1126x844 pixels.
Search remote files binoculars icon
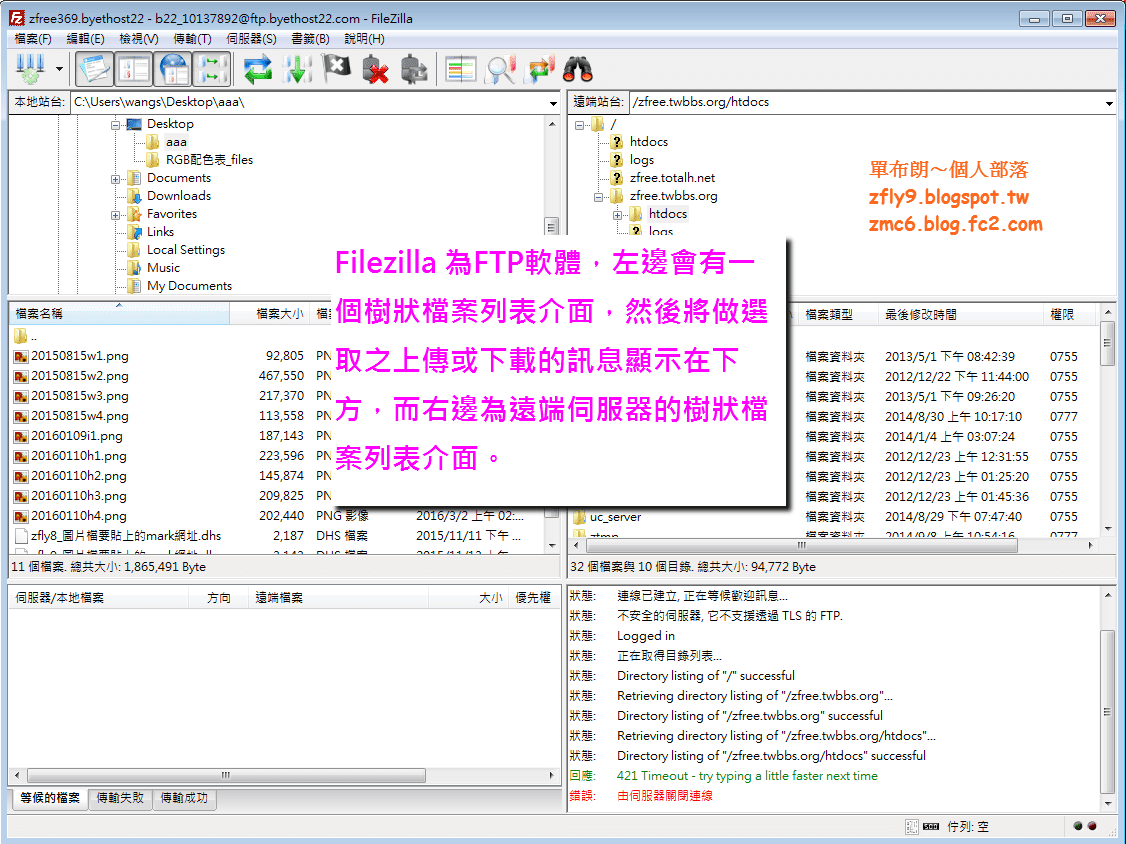578,70
